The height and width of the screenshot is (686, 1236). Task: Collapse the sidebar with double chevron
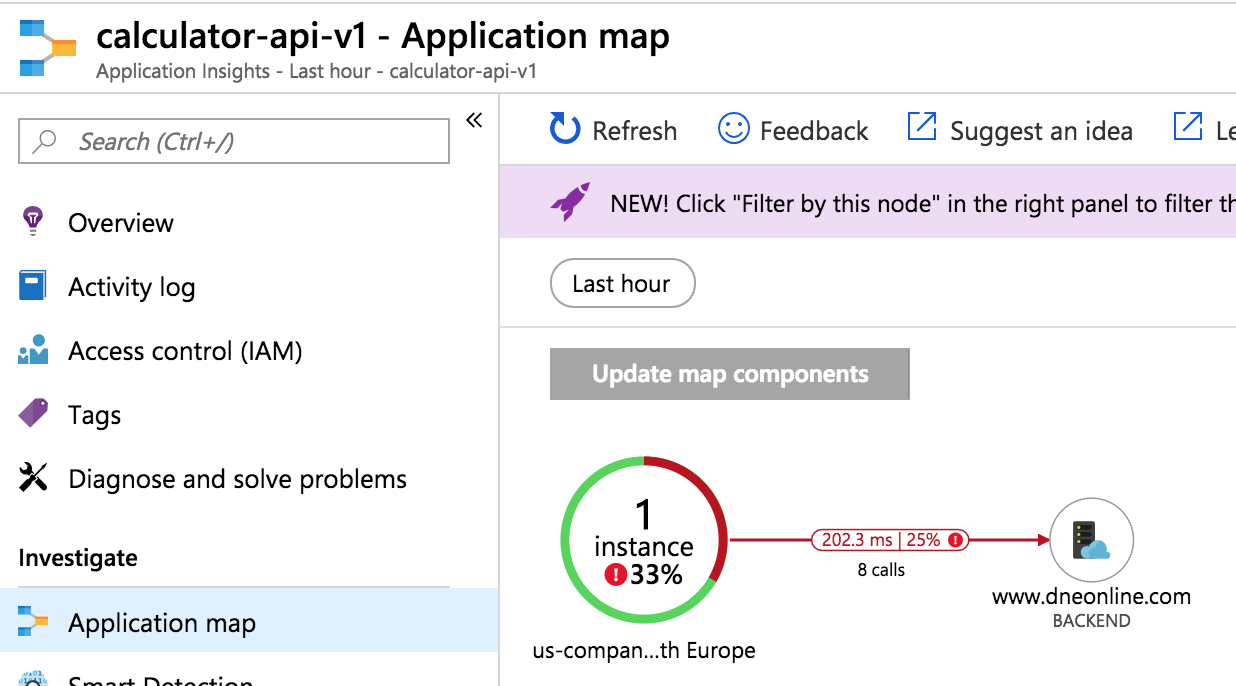(x=474, y=121)
